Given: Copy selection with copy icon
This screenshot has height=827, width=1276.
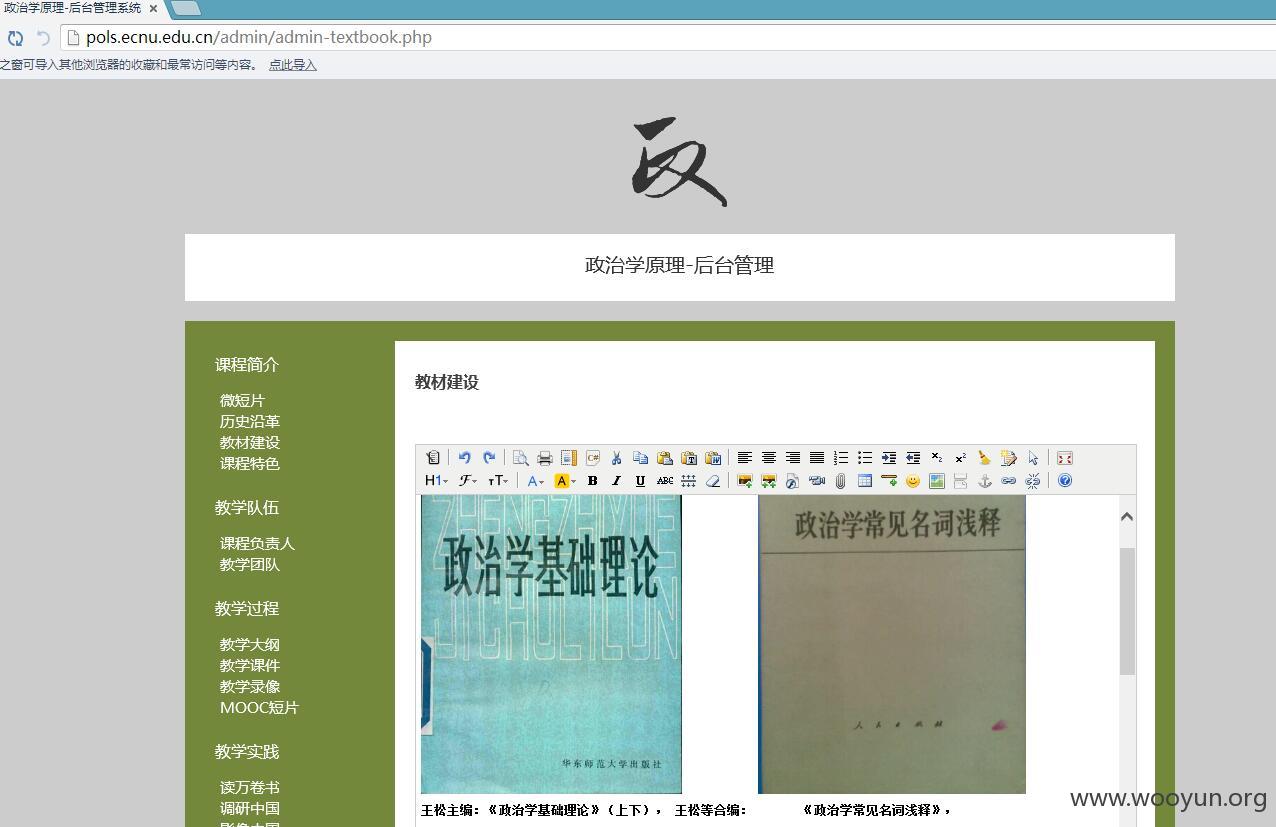Looking at the screenshot, I should point(641,458).
